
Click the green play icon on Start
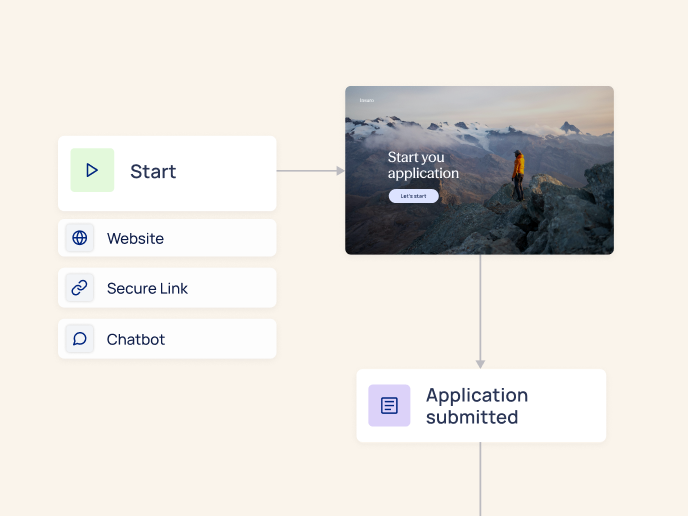point(92,171)
